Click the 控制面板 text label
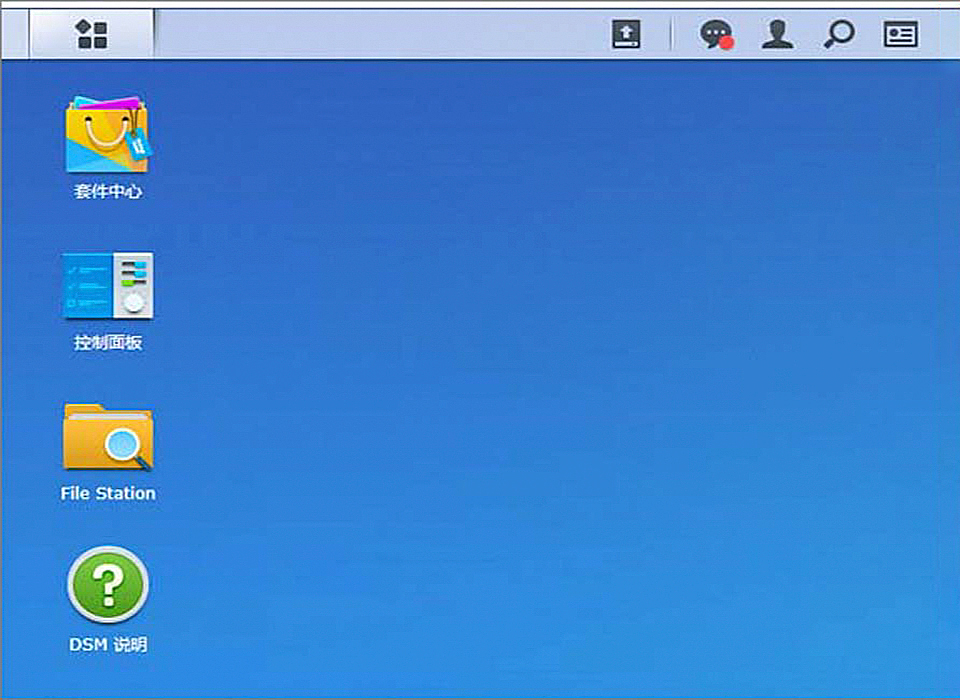This screenshot has height=700, width=960. click(x=108, y=342)
